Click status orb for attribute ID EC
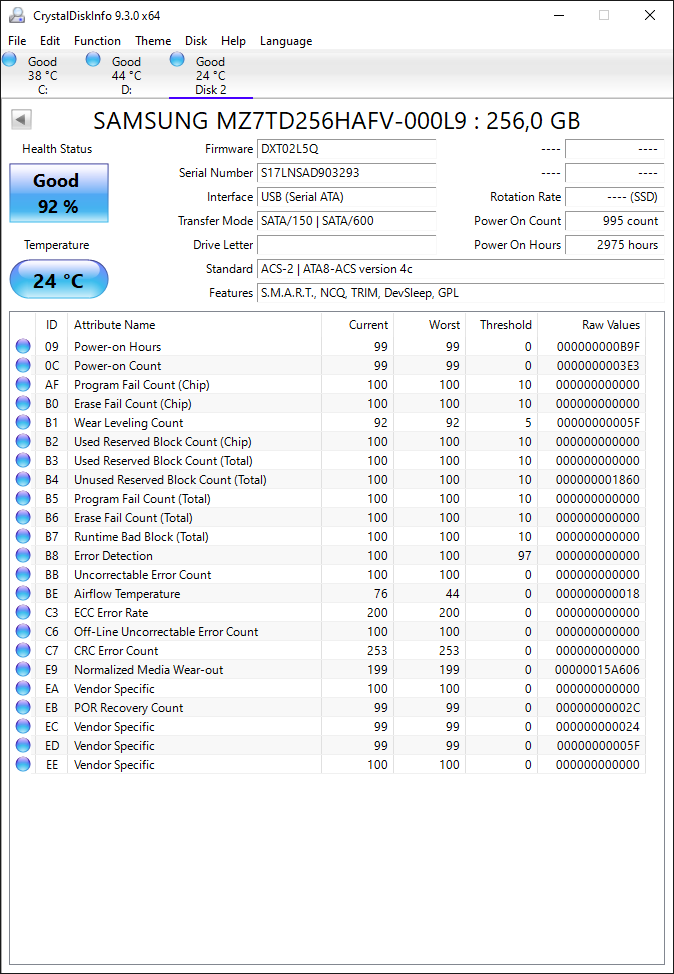 pos(23,727)
